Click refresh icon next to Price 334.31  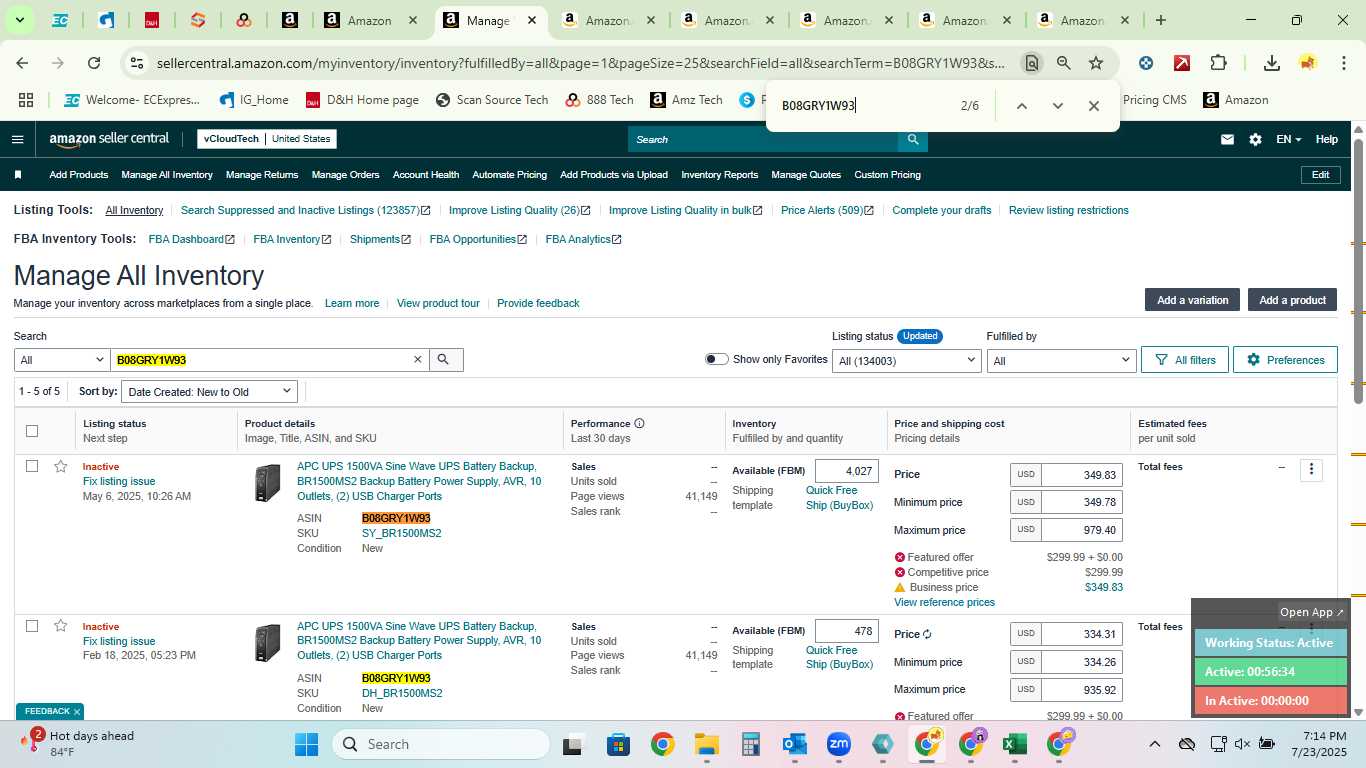pyautogui.click(x=927, y=634)
